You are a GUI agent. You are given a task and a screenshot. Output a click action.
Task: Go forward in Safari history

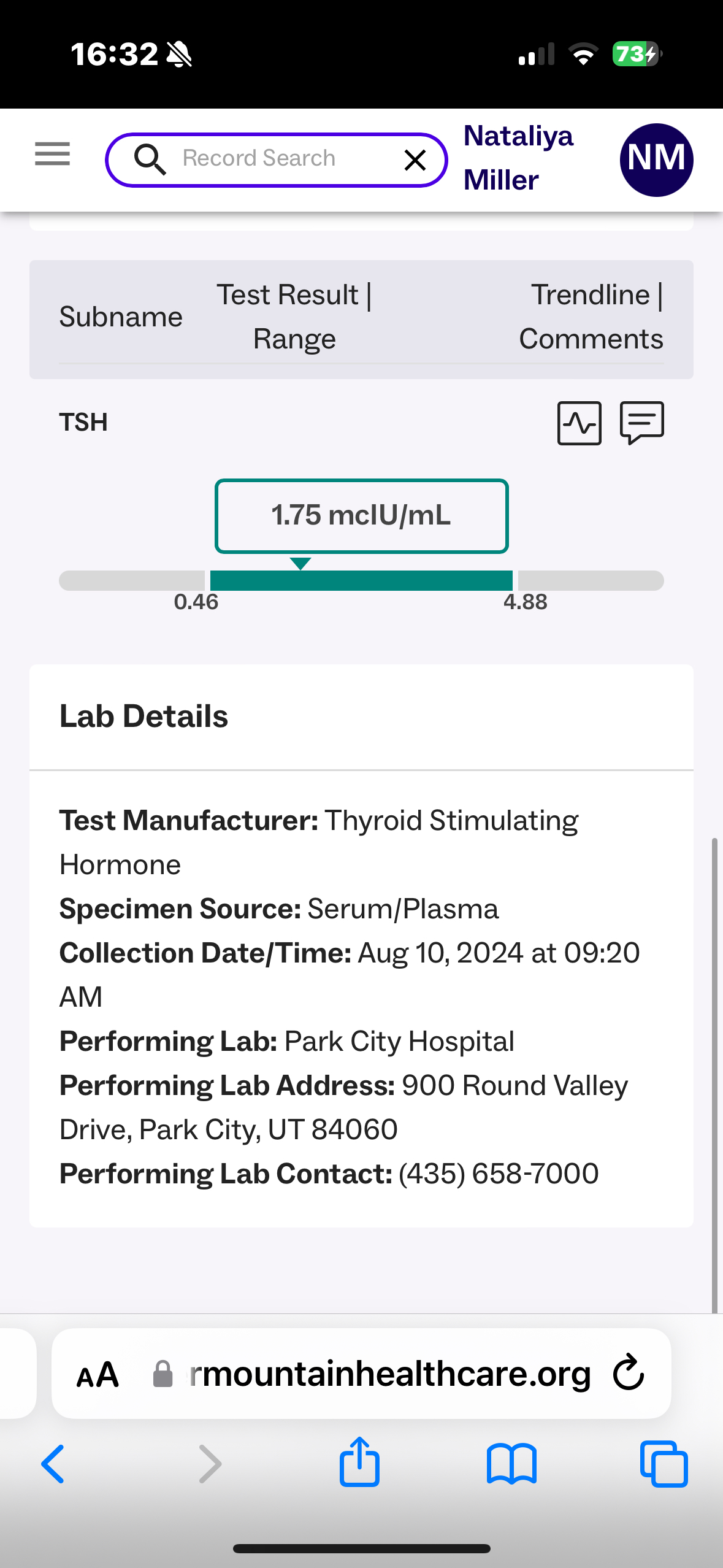coord(210,1464)
